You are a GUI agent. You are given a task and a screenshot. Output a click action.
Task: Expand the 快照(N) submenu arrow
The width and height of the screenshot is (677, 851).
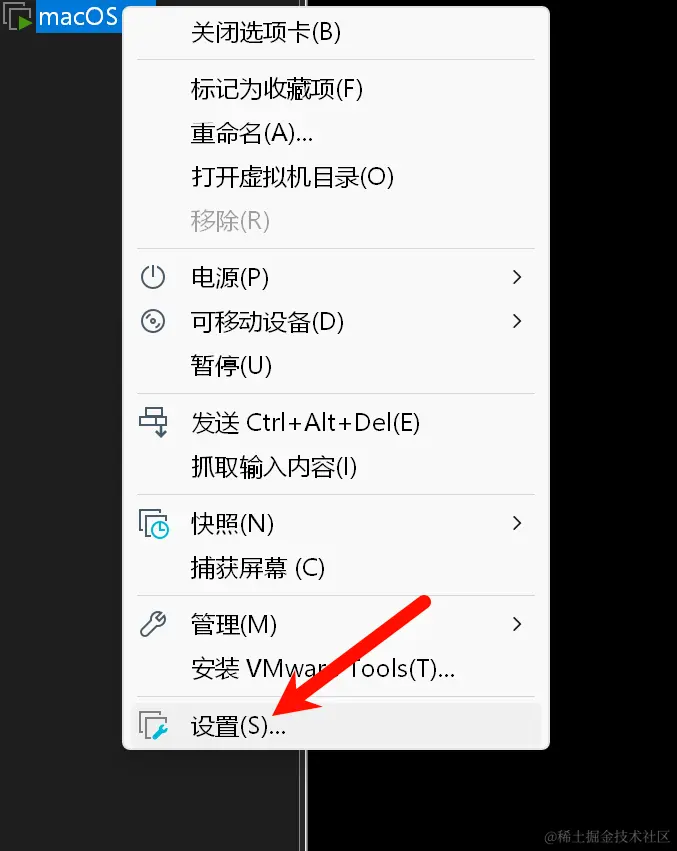pyautogui.click(x=517, y=523)
